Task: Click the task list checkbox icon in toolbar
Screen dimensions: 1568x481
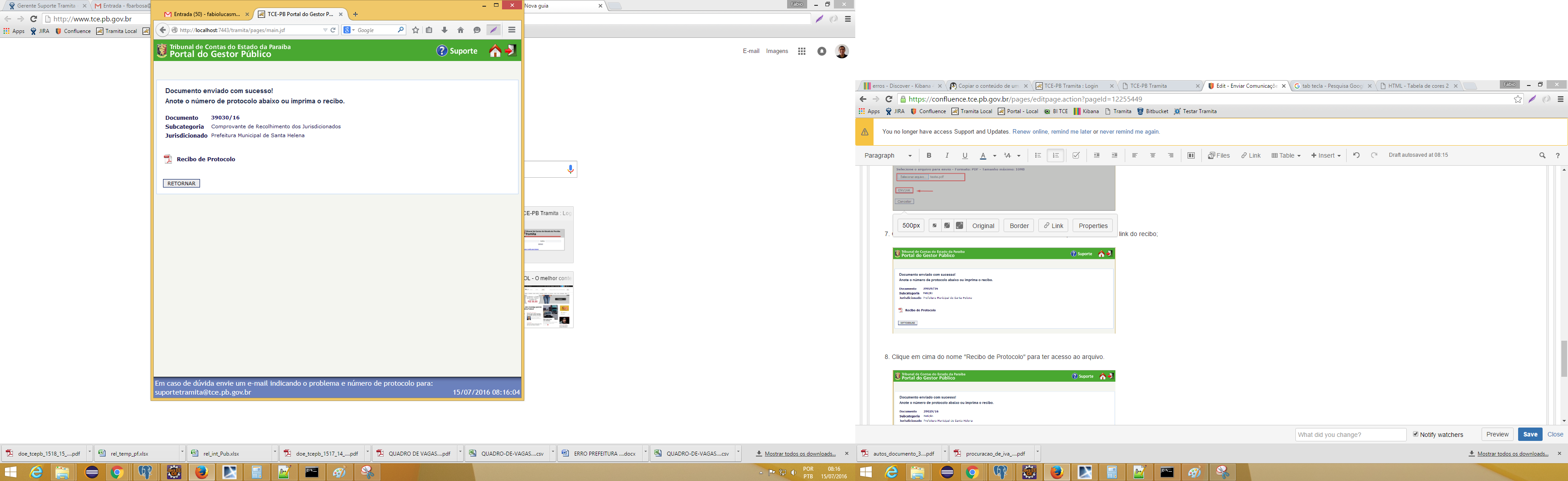Action: pos(1076,156)
